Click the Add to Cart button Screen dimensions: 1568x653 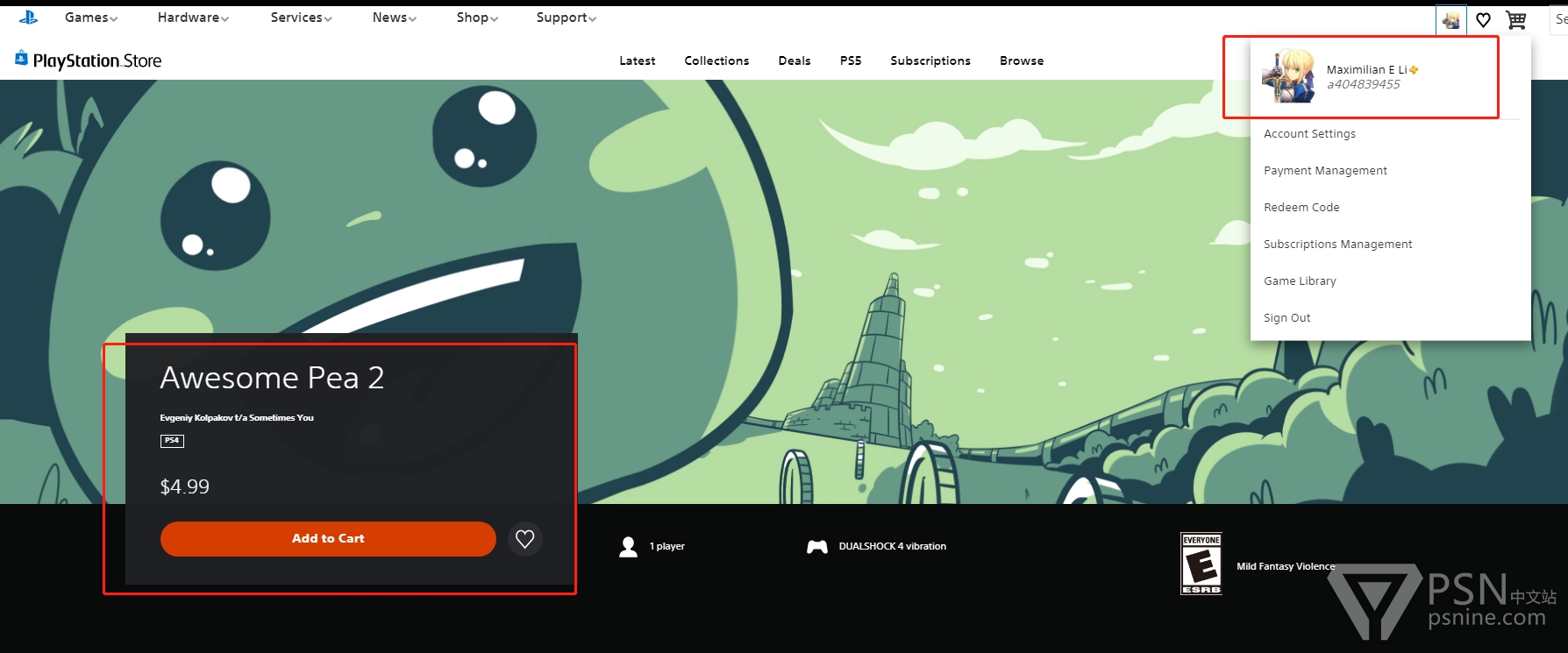click(328, 539)
